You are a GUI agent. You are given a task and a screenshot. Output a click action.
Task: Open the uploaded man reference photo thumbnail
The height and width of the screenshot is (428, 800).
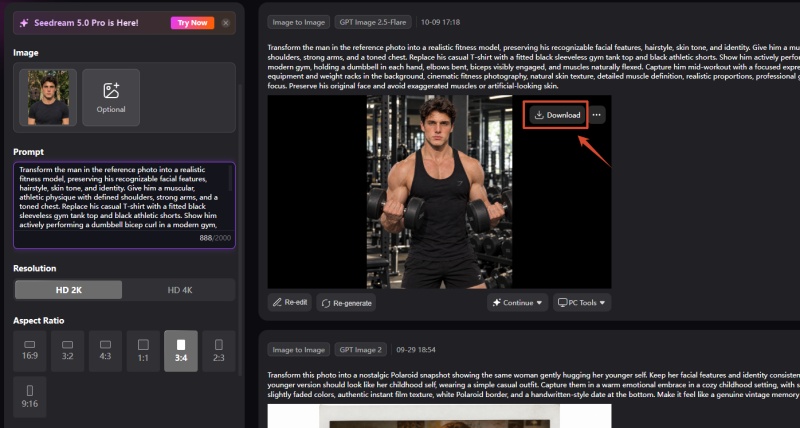click(48, 97)
